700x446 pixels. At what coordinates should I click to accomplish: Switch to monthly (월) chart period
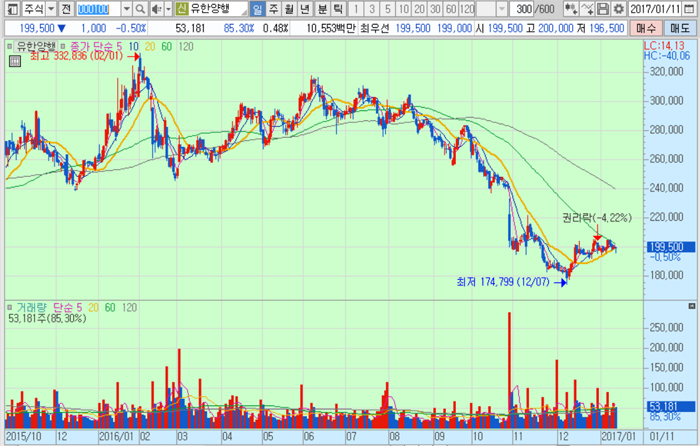tap(289, 9)
